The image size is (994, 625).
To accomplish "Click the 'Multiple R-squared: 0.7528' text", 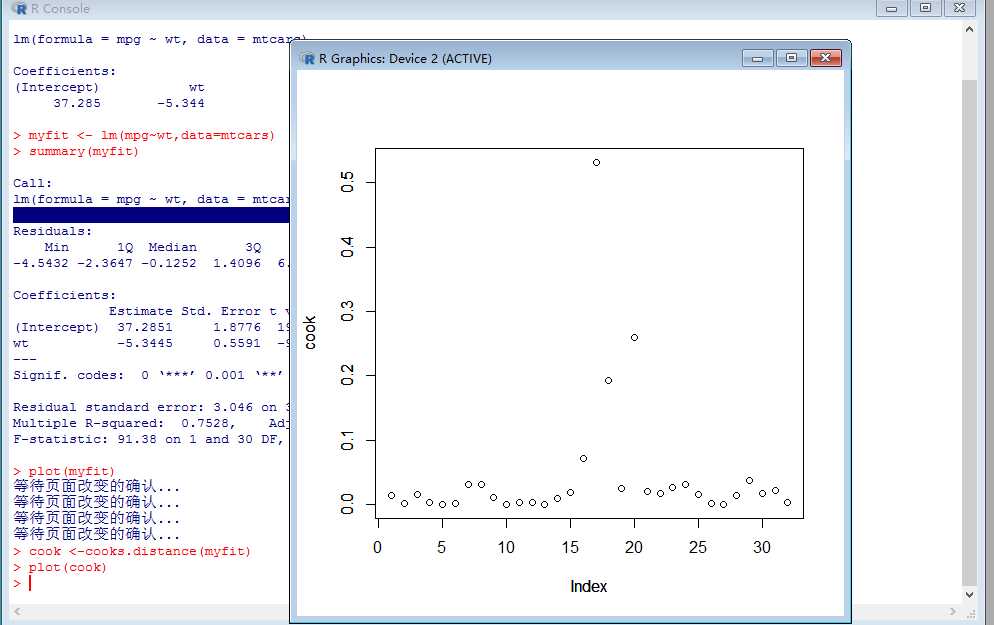I will (124, 423).
